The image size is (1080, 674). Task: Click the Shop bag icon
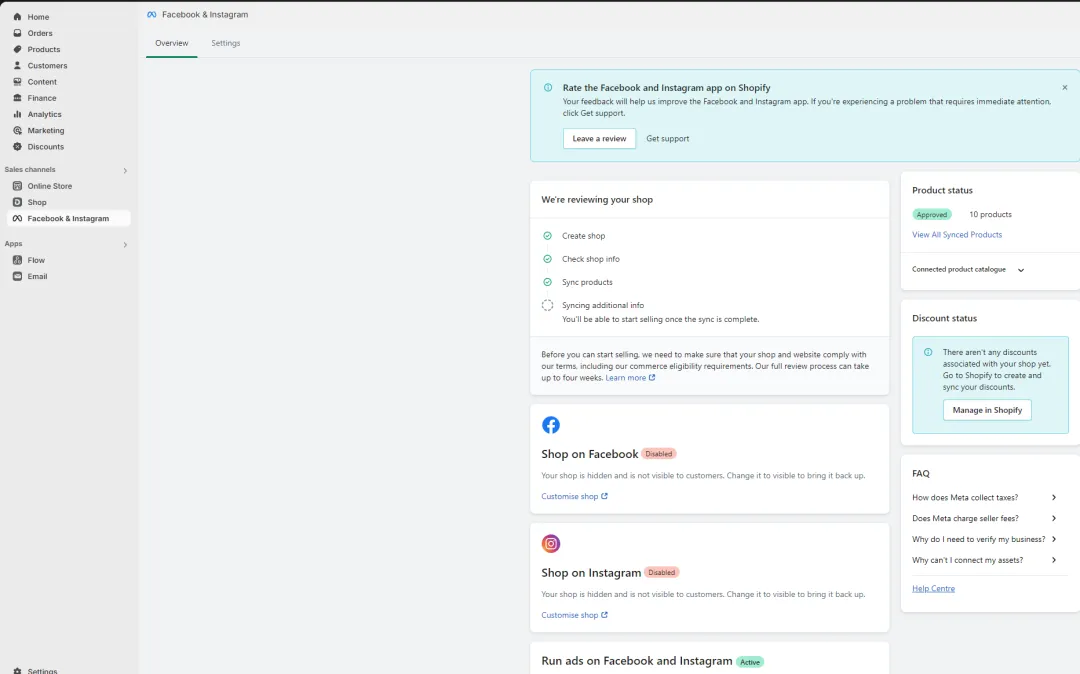pos(17,202)
